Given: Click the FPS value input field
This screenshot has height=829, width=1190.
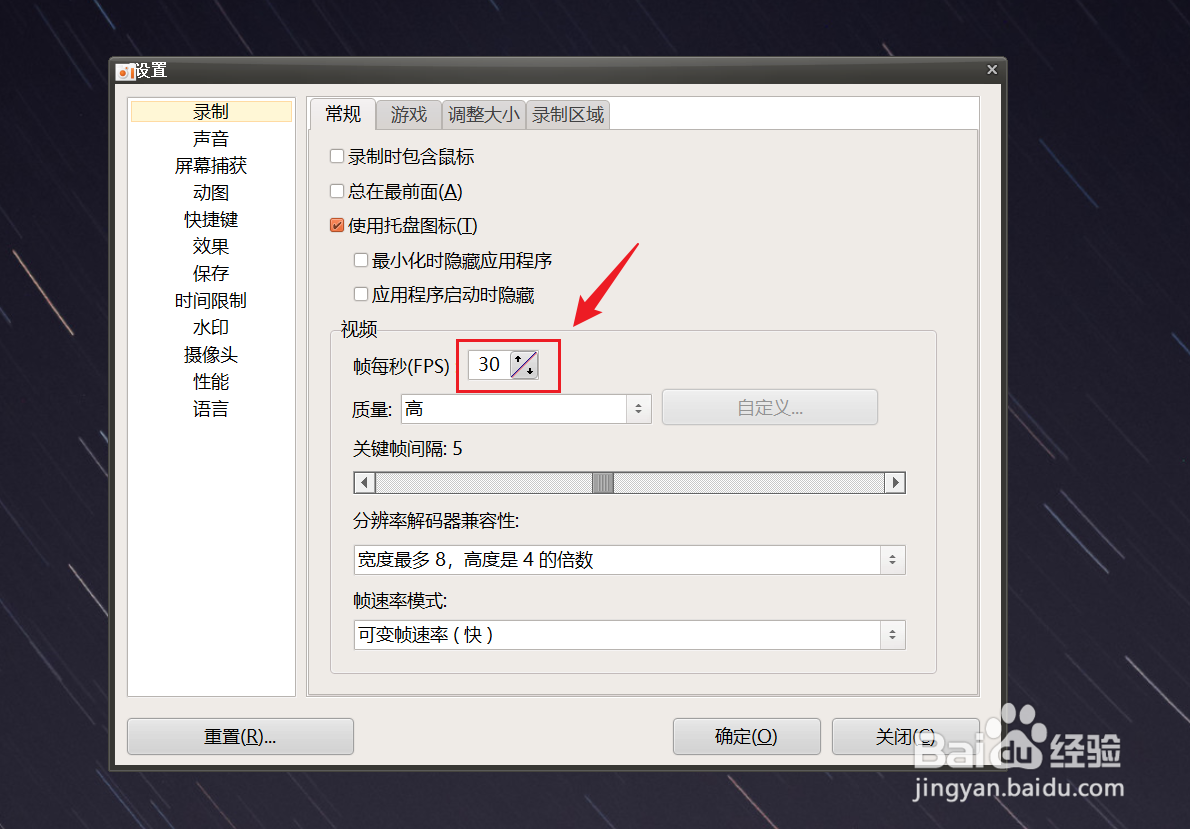Looking at the screenshot, I should pyautogui.click(x=490, y=365).
